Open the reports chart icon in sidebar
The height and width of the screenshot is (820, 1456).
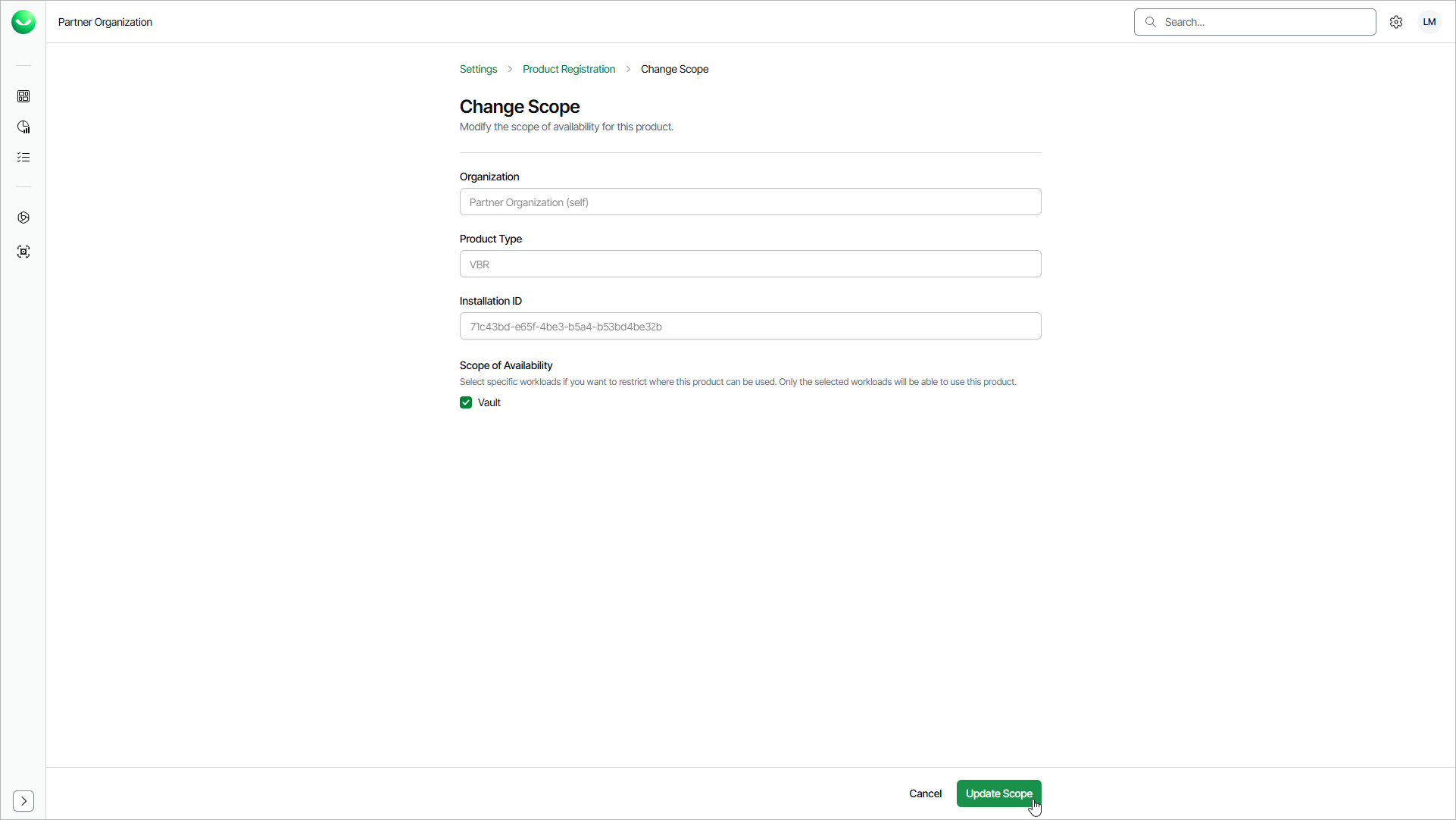(23, 127)
